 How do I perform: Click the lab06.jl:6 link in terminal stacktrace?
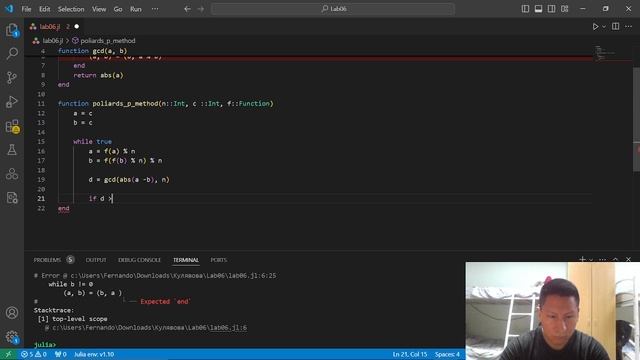pyautogui.click(x=228, y=328)
